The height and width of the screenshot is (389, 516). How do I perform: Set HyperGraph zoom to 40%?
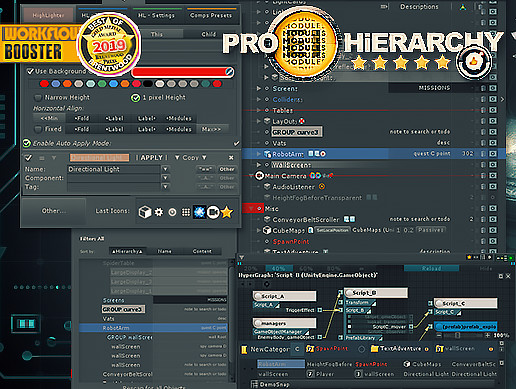coord(279,268)
